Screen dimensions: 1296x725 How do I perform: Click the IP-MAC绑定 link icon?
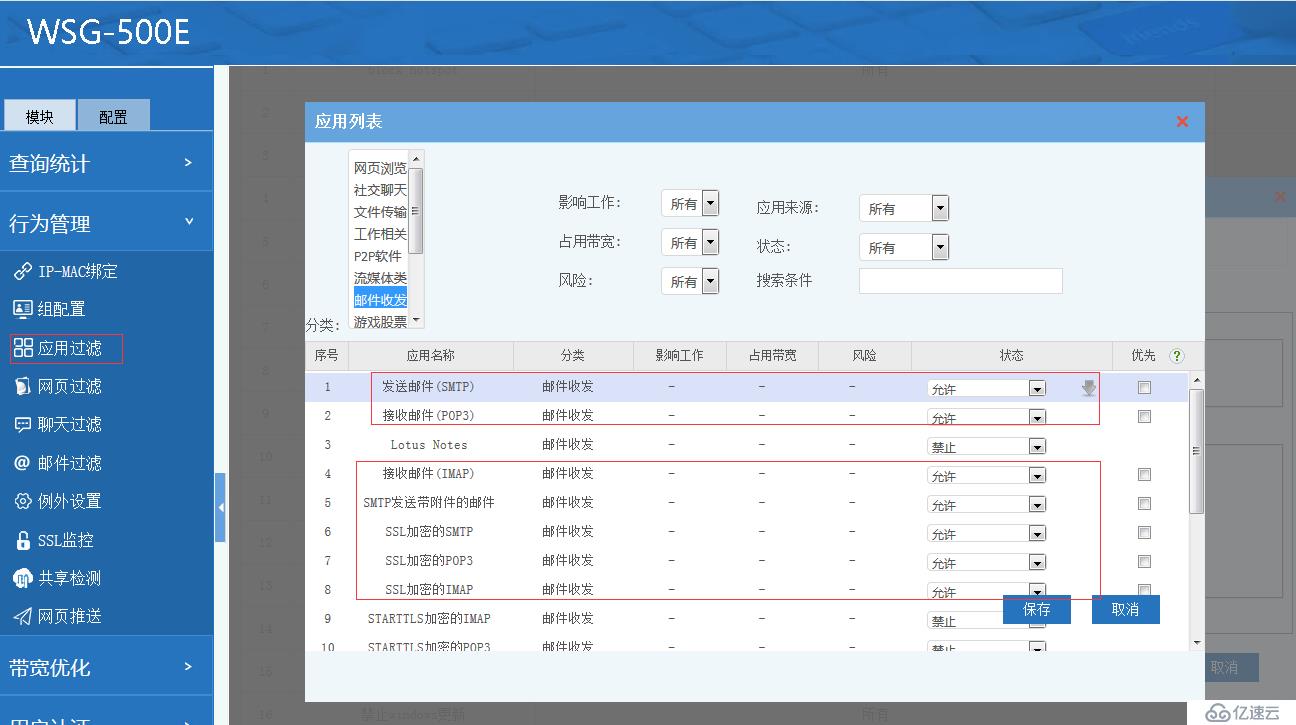click(x=23, y=271)
